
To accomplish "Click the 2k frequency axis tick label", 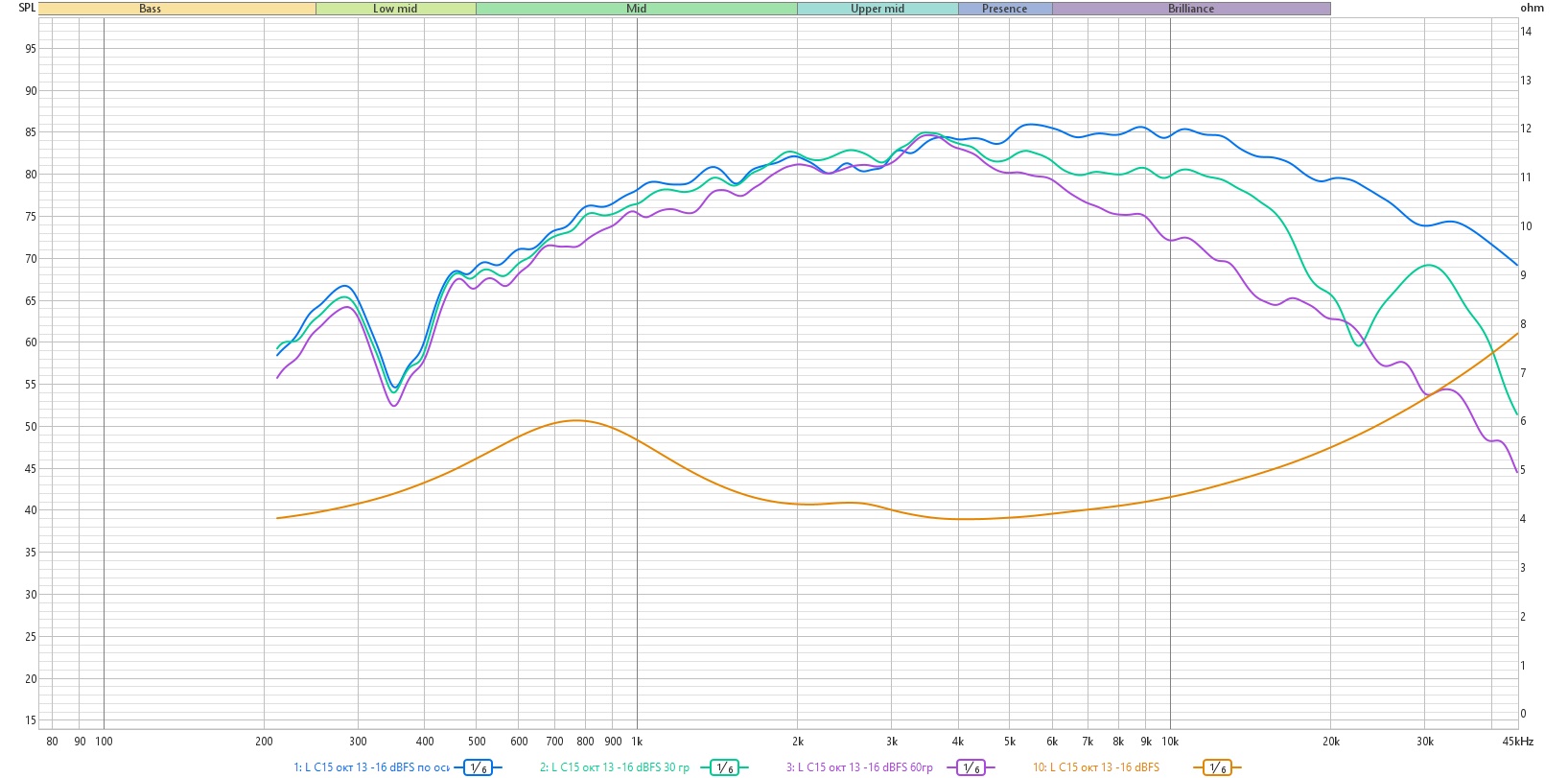I will (x=797, y=742).
